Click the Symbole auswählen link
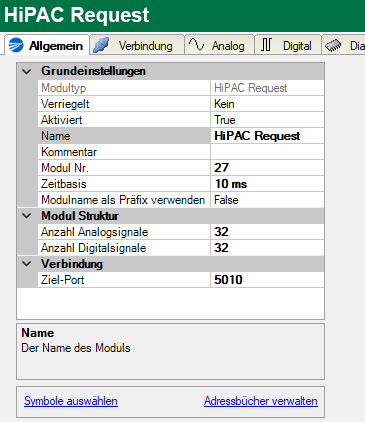 [71, 401]
